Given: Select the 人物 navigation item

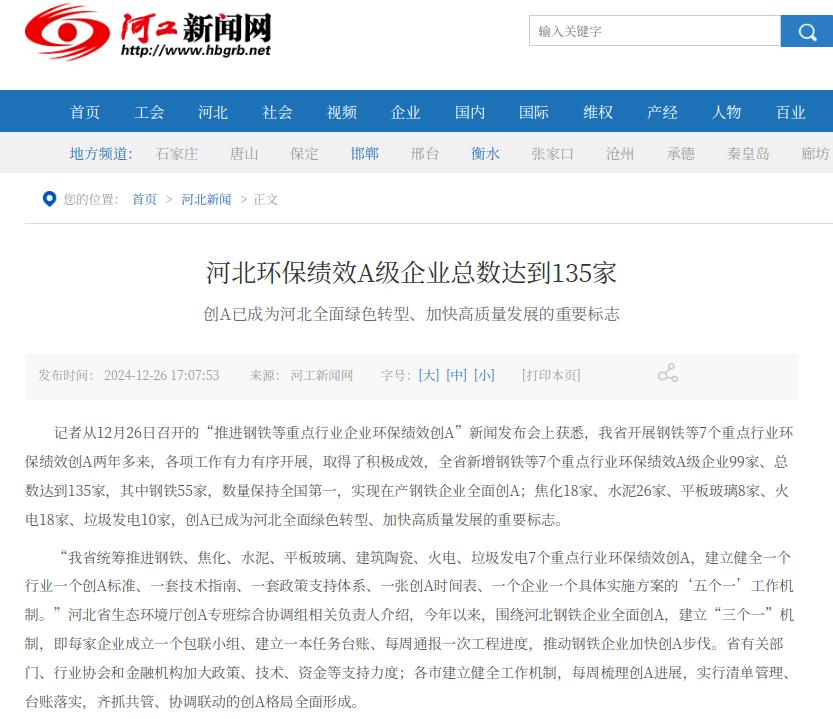Looking at the screenshot, I should point(726,112).
